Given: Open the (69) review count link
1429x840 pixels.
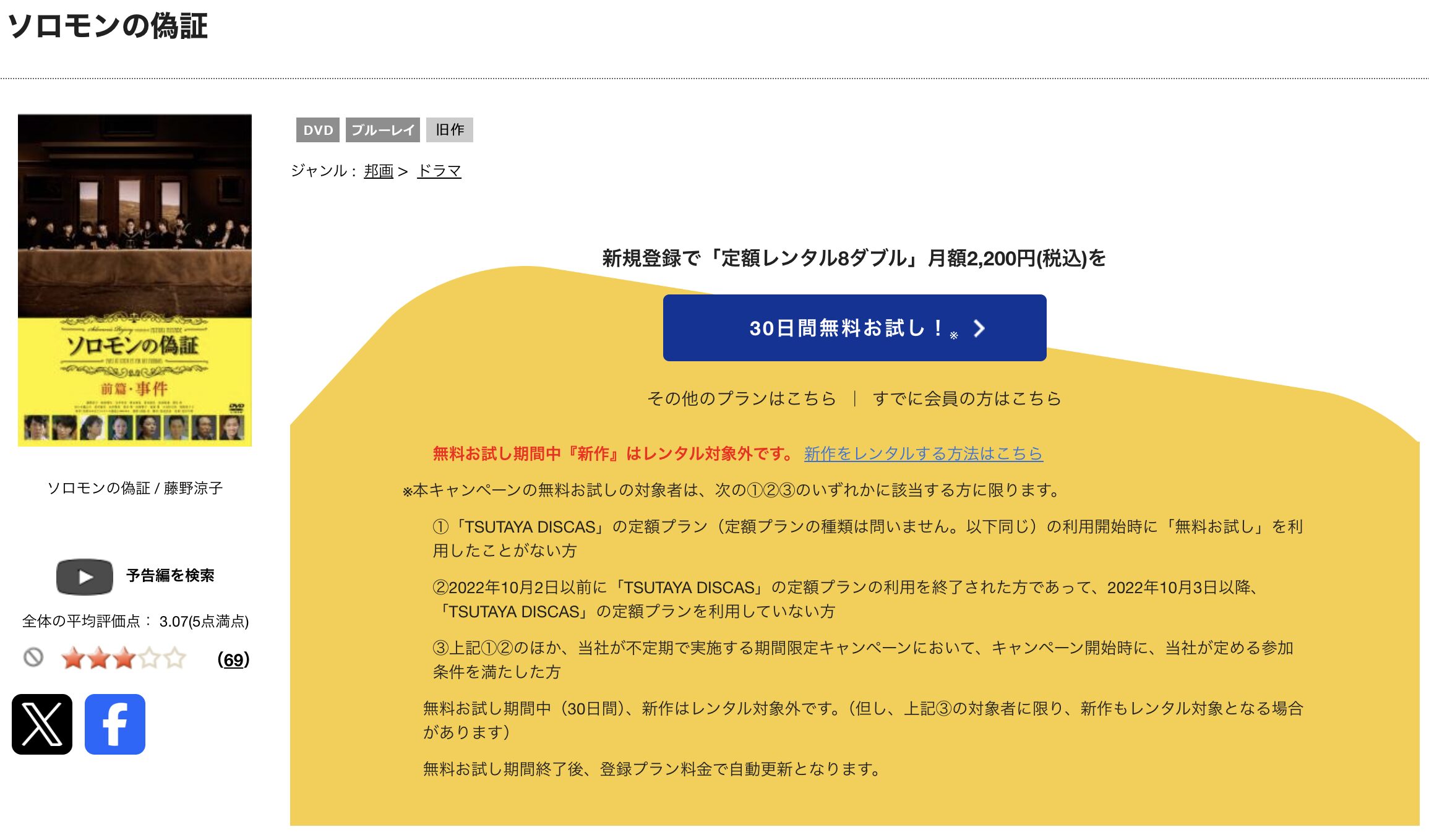Looking at the screenshot, I should click(x=233, y=659).
